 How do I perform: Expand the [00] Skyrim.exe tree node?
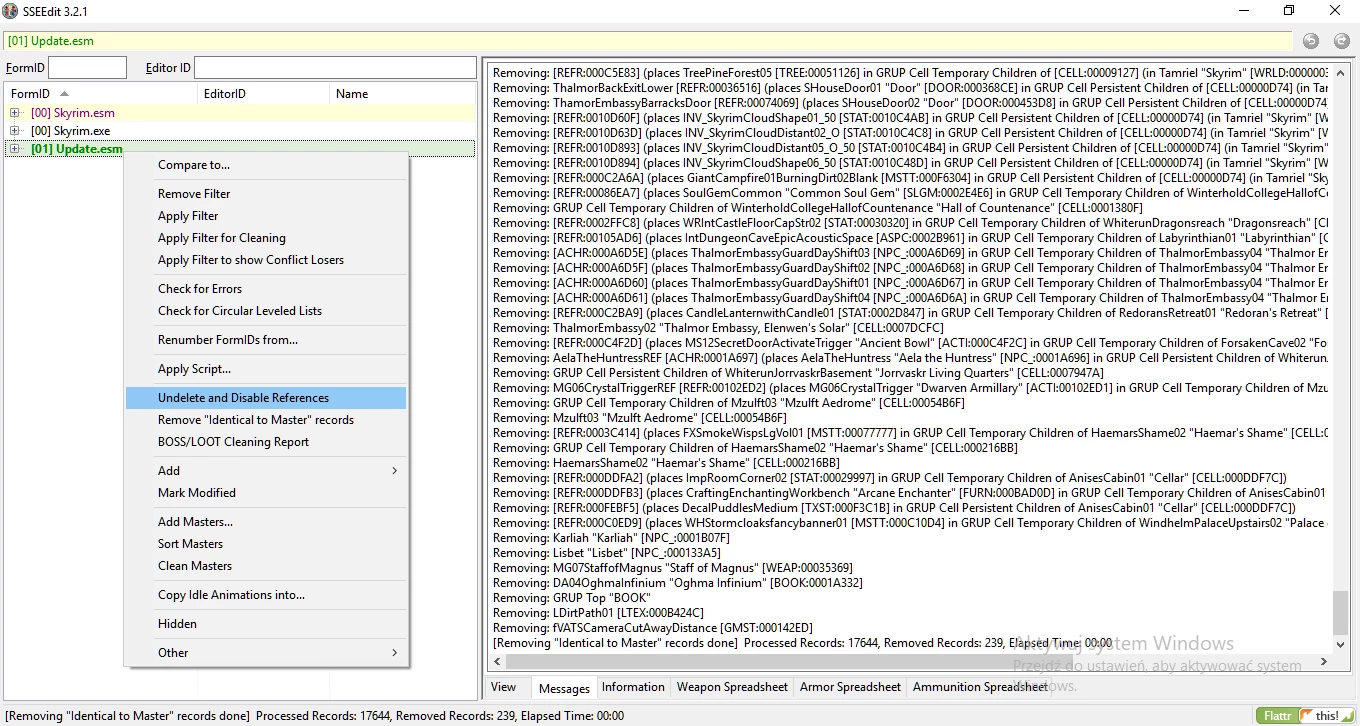(15, 131)
